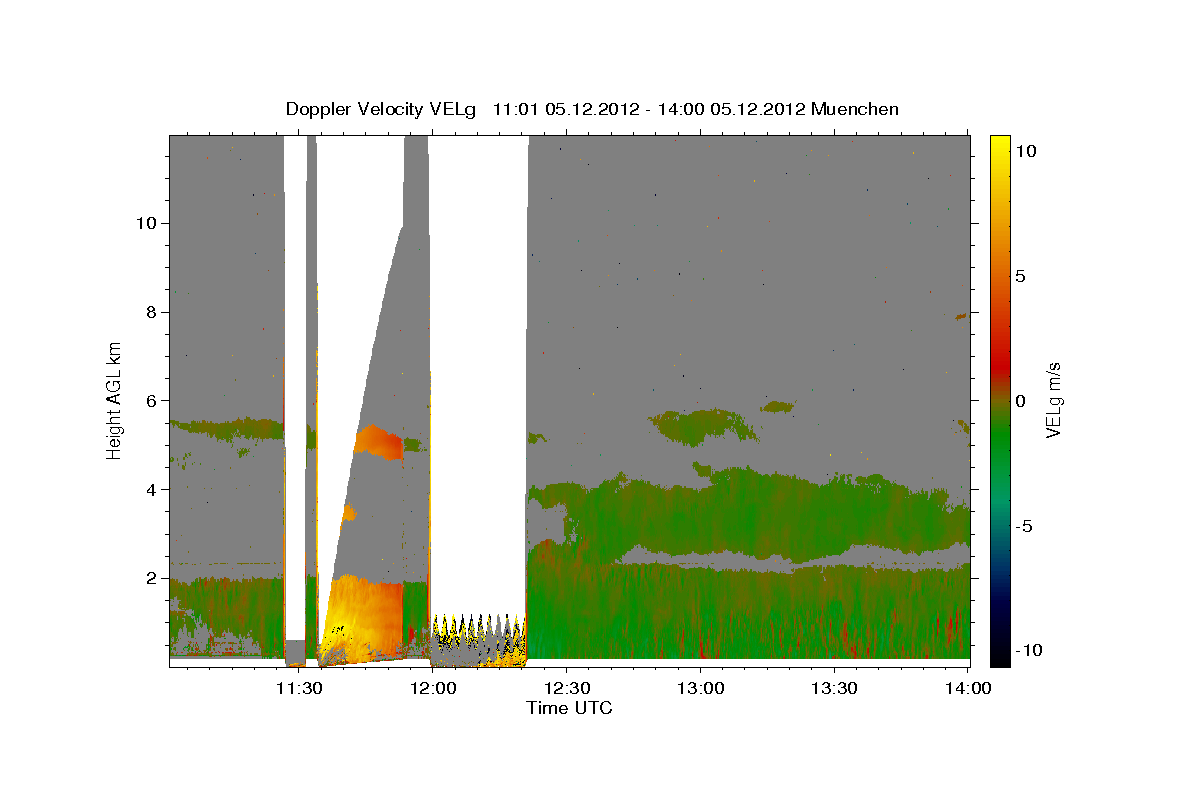Click the colorbar tick label 5
1200x800 pixels.
[1022, 276]
